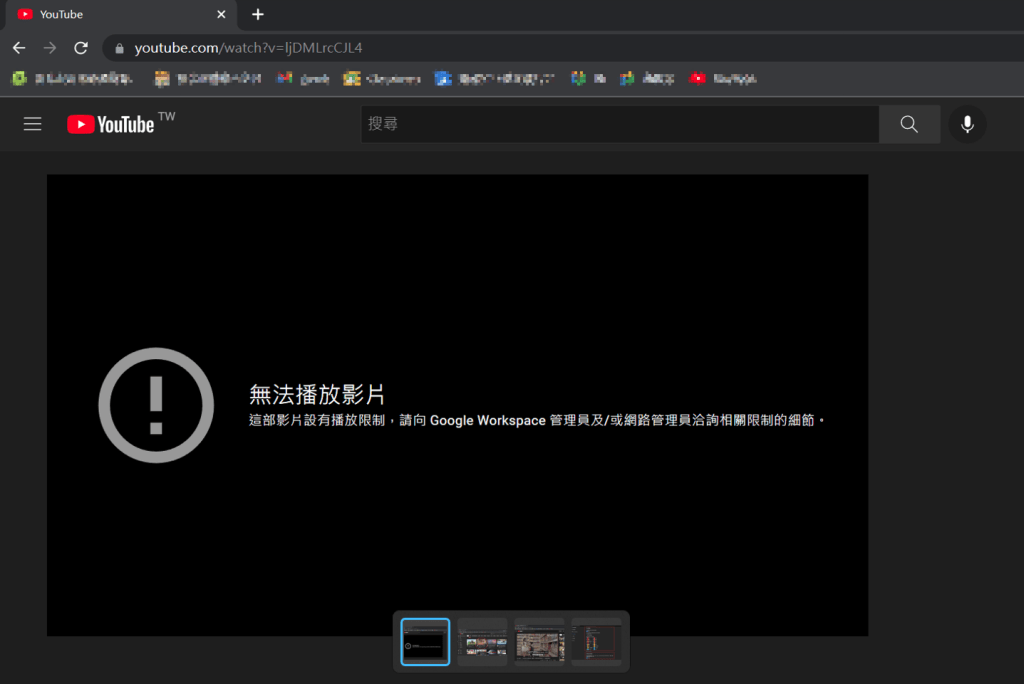The width and height of the screenshot is (1024, 684).
Task: Select the third window thumbnail
Action: coord(539,642)
